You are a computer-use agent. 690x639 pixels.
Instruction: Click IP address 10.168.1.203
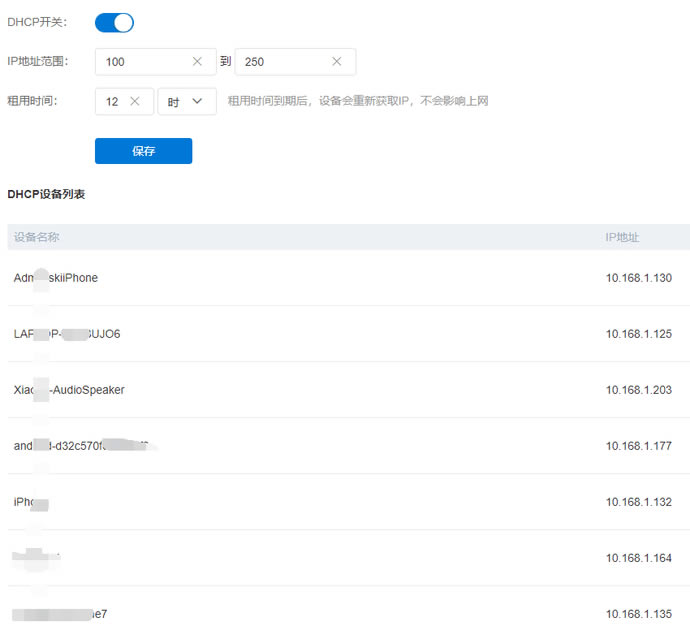[638, 390]
